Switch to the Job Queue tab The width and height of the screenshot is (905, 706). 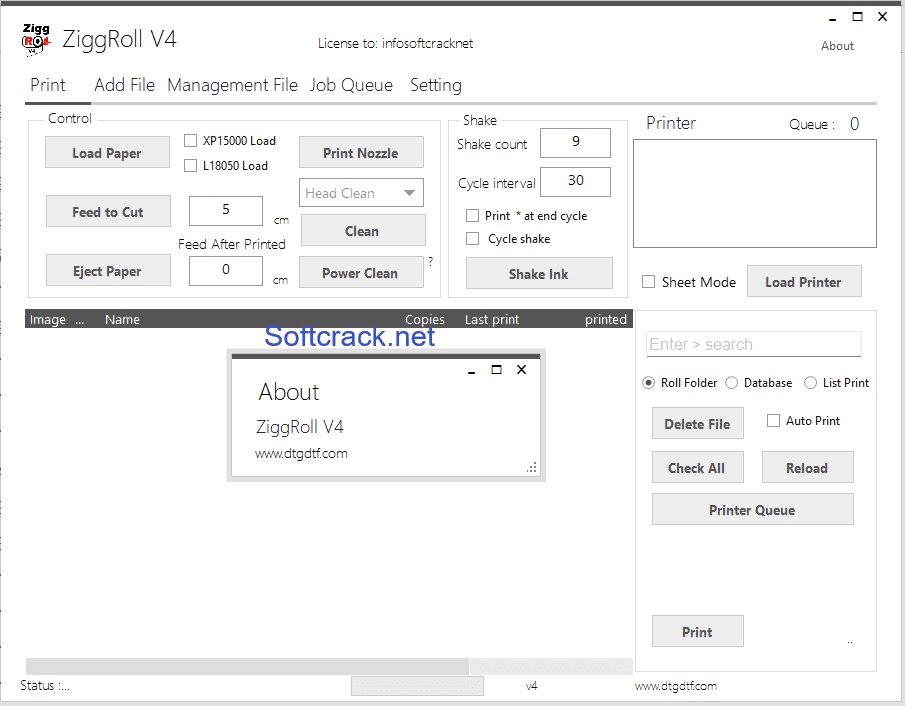click(x=351, y=85)
